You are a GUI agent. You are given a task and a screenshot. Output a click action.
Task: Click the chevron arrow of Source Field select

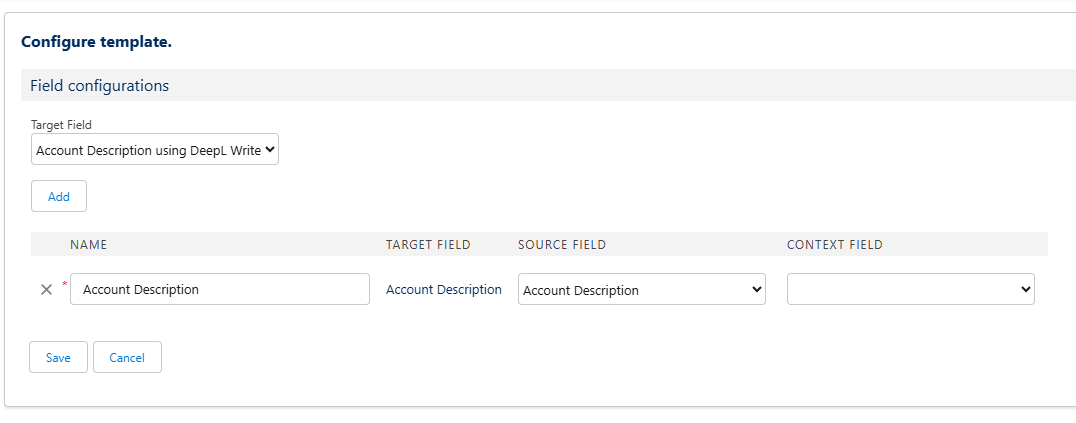[x=755, y=290]
